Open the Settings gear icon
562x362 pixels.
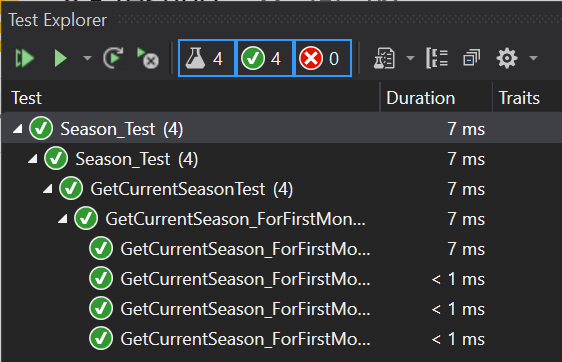(507, 58)
